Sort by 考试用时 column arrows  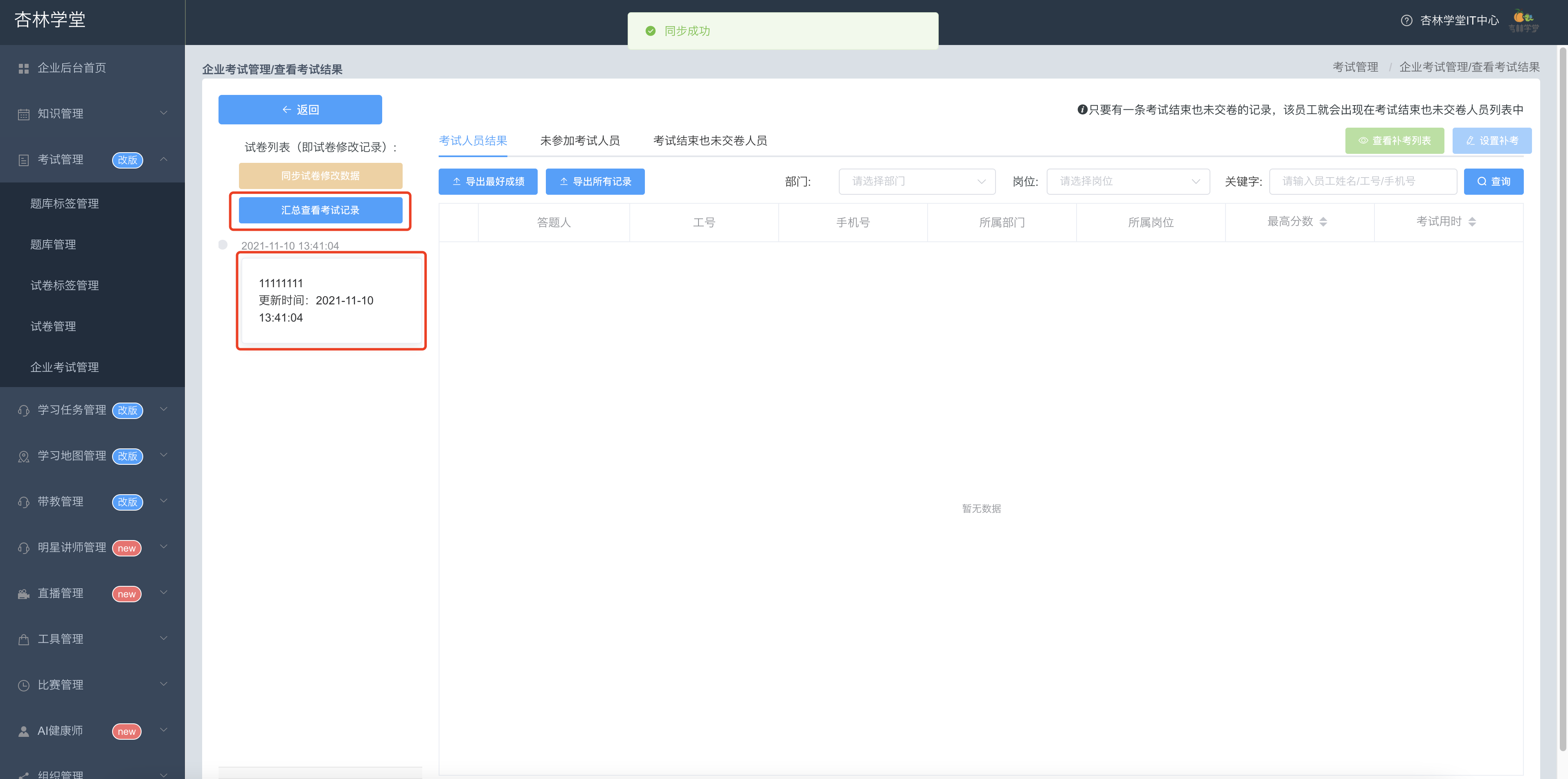click(x=1472, y=222)
